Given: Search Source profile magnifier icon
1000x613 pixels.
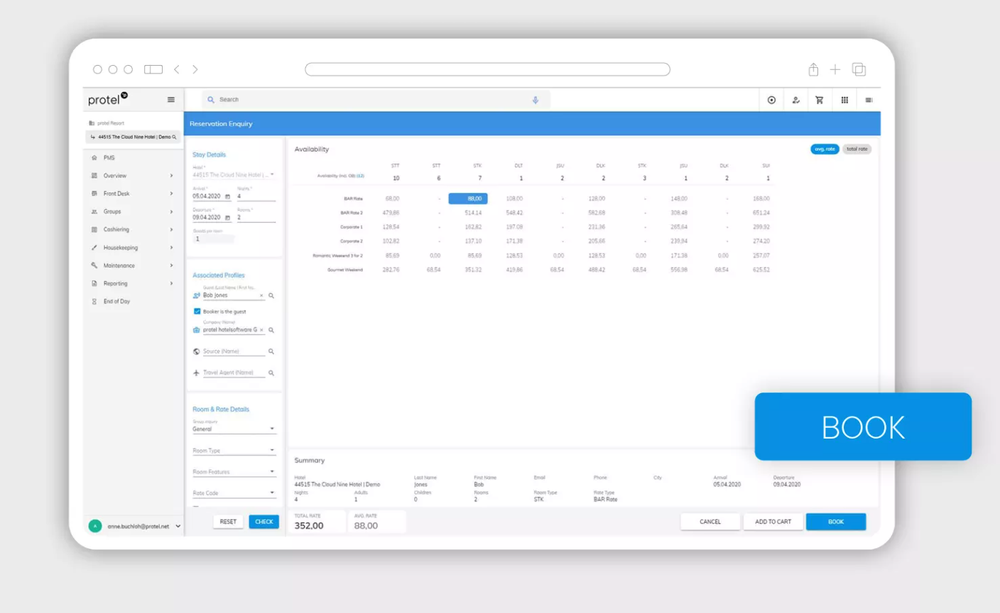Looking at the screenshot, I should pyautogui.click(x=271, y=351).
